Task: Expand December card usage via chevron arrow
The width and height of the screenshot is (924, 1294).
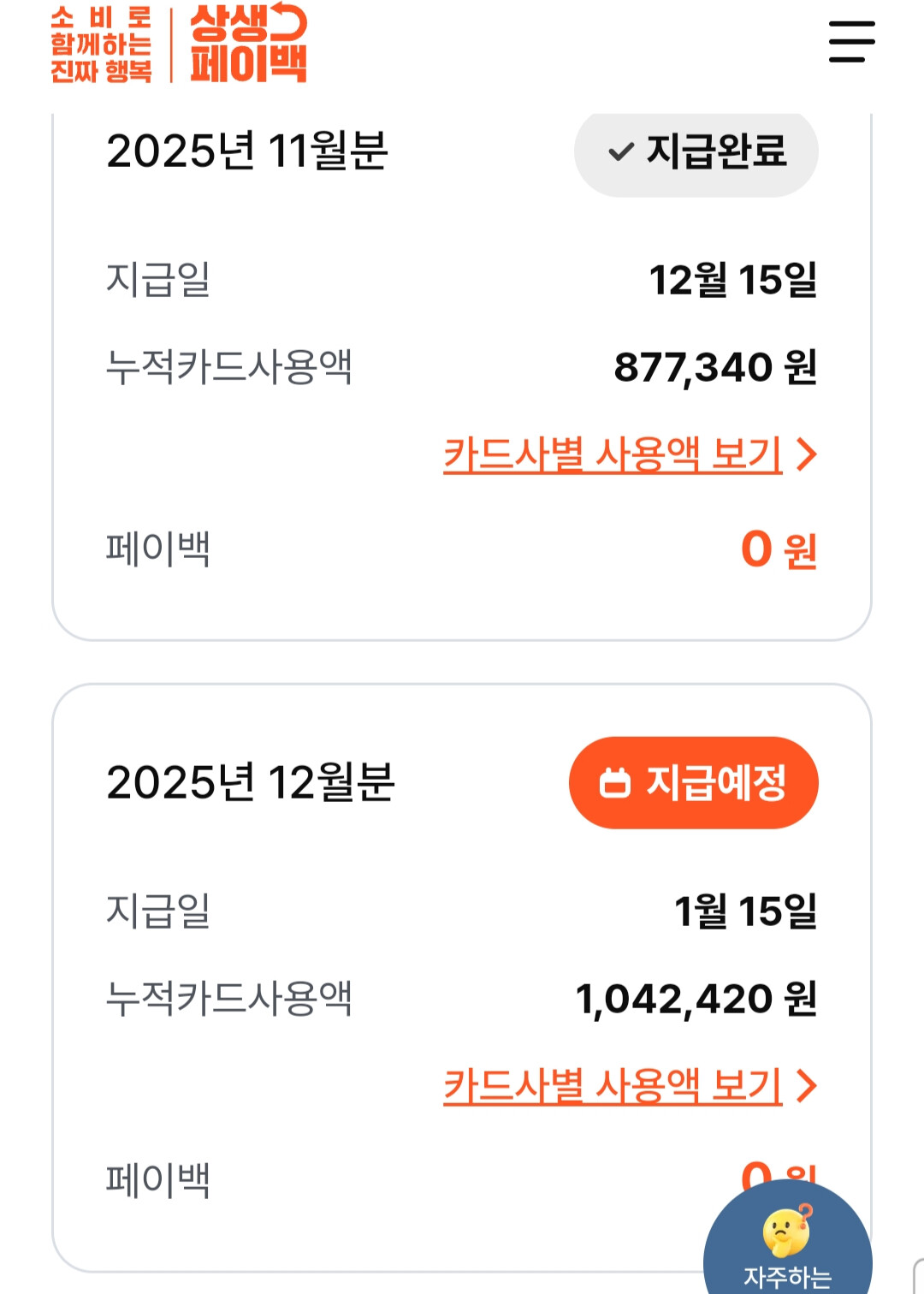Action: click(x=806, y=1085)
